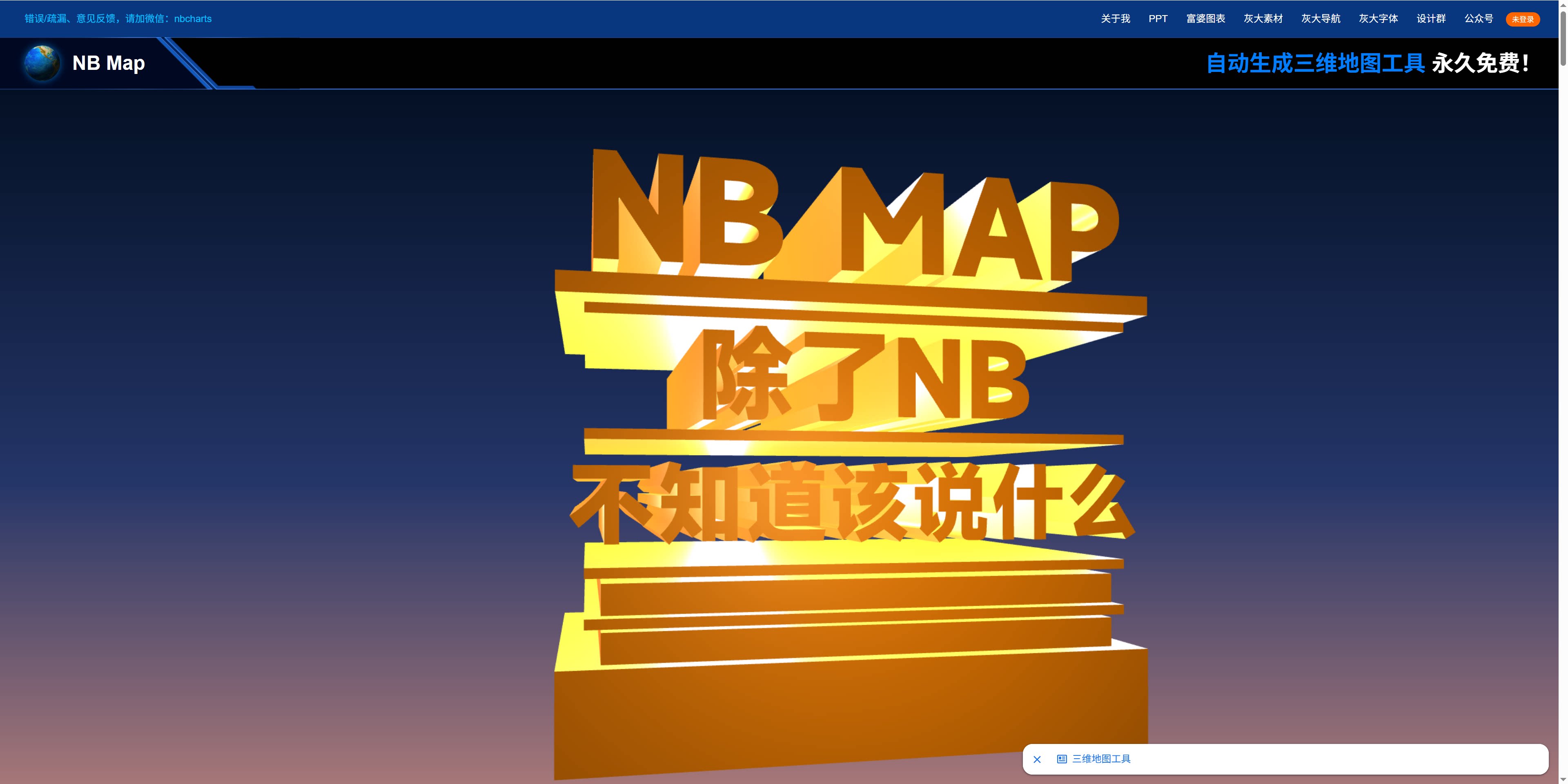This screenshot has height=784, width=1568.
Task: Open the PPT menu item
Action: tap(1158, 19)
